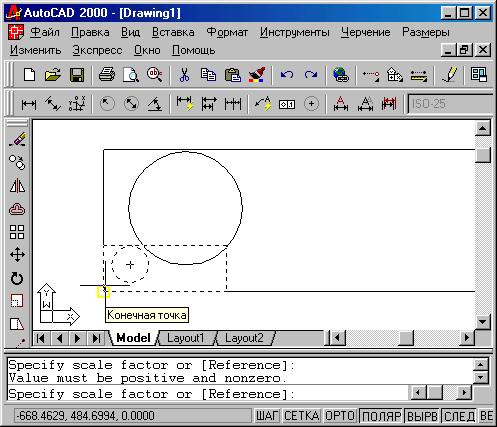Click the command line input field
Viewport: 497px width, 427px height.
pos(208,394)
